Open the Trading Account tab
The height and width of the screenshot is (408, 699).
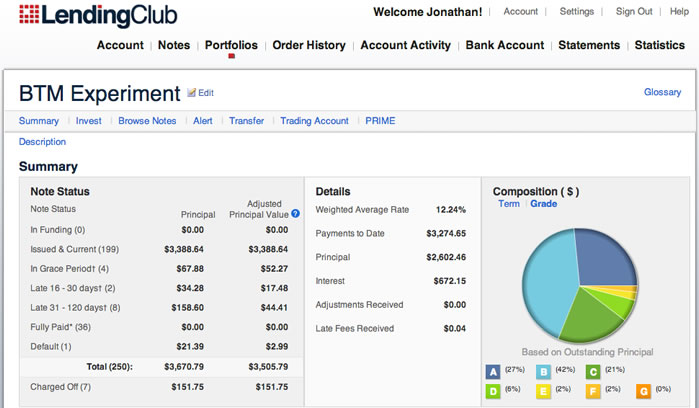(x=314, y=121)
